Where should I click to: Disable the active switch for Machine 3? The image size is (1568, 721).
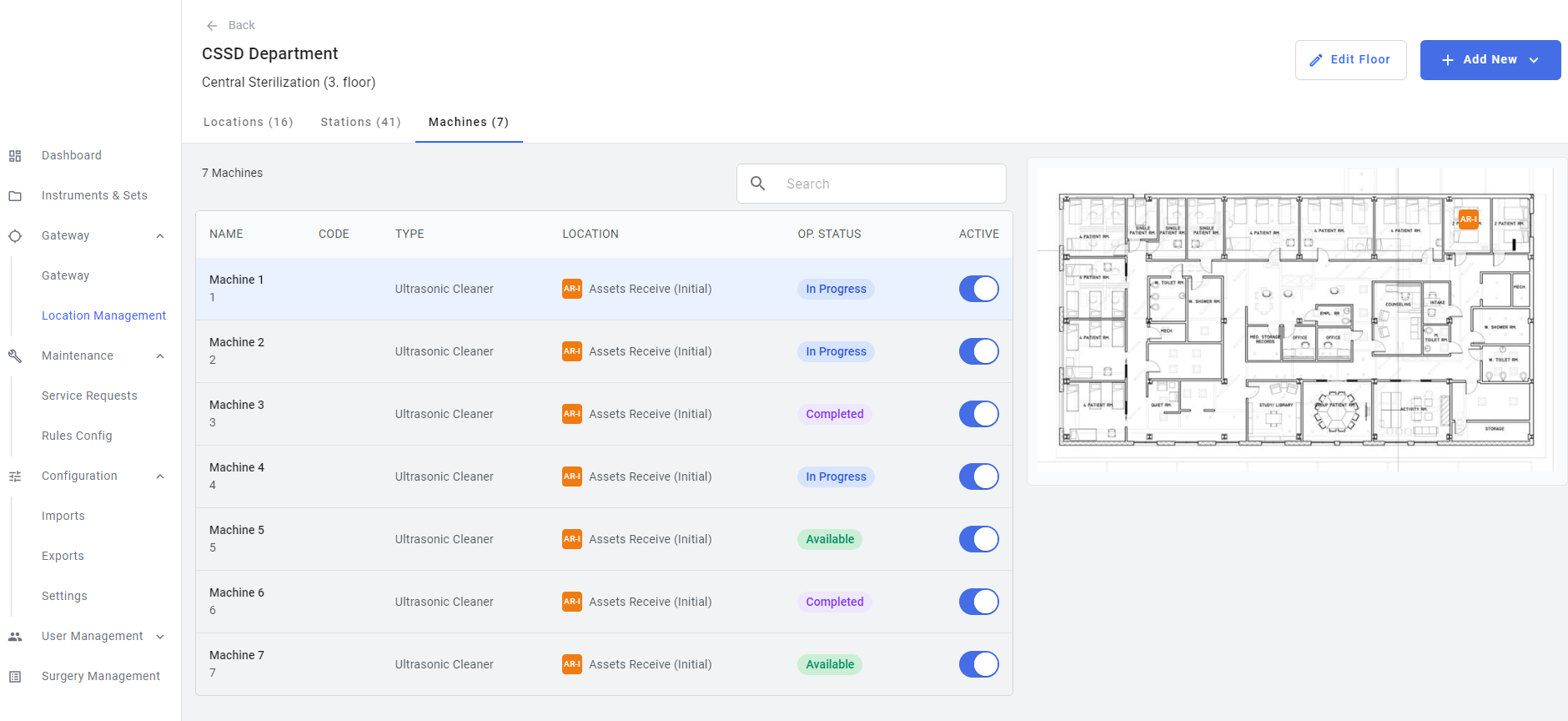pos(979,414)
